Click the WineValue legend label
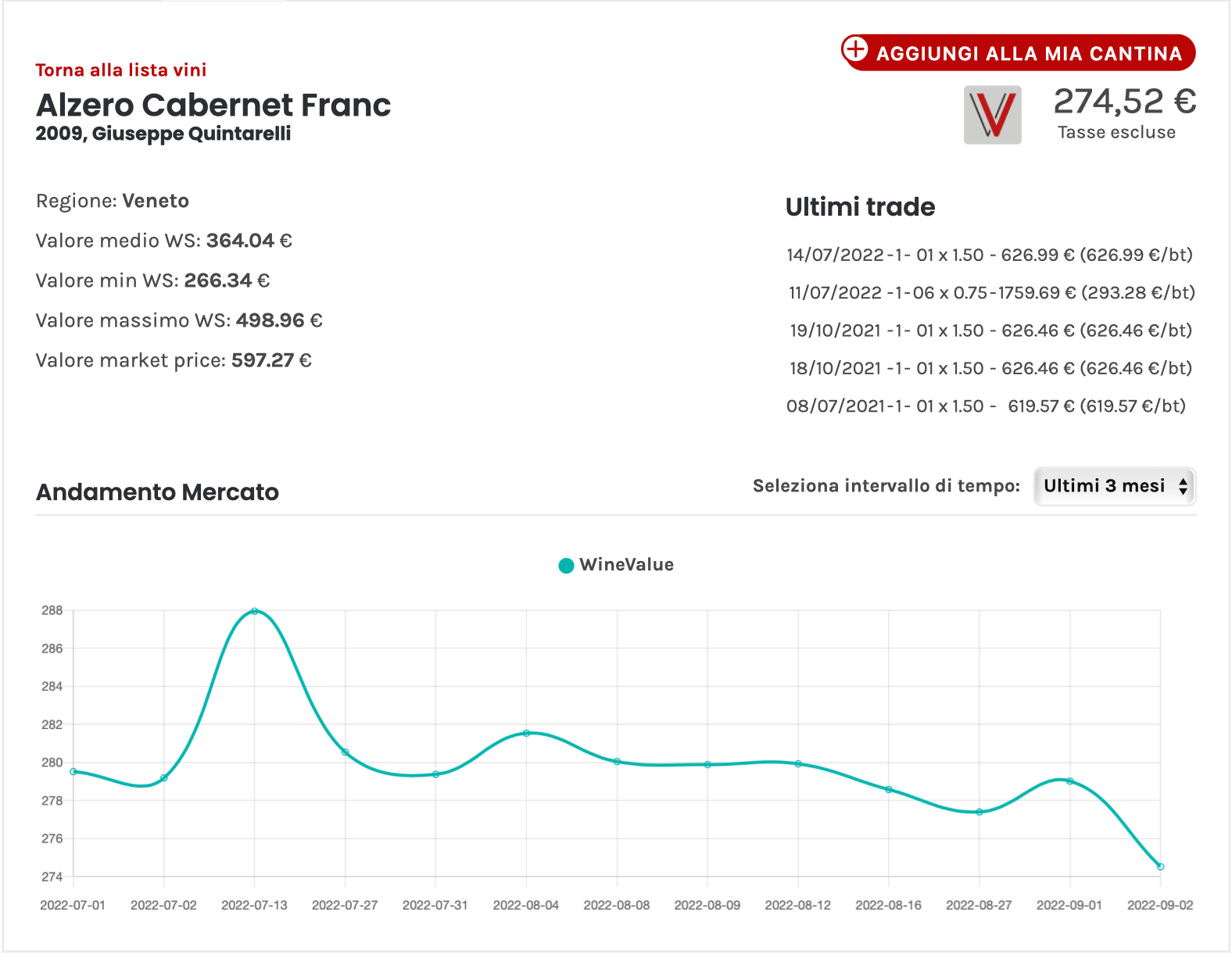This screenshot has width=1232, height=958. pos(626,565)
